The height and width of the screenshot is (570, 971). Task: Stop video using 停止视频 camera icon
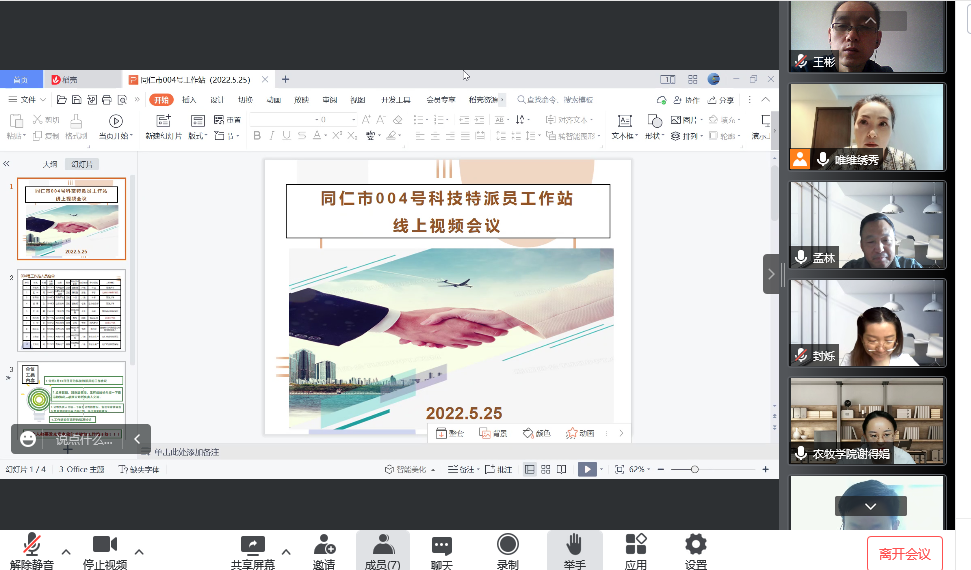tap(105, 545)
